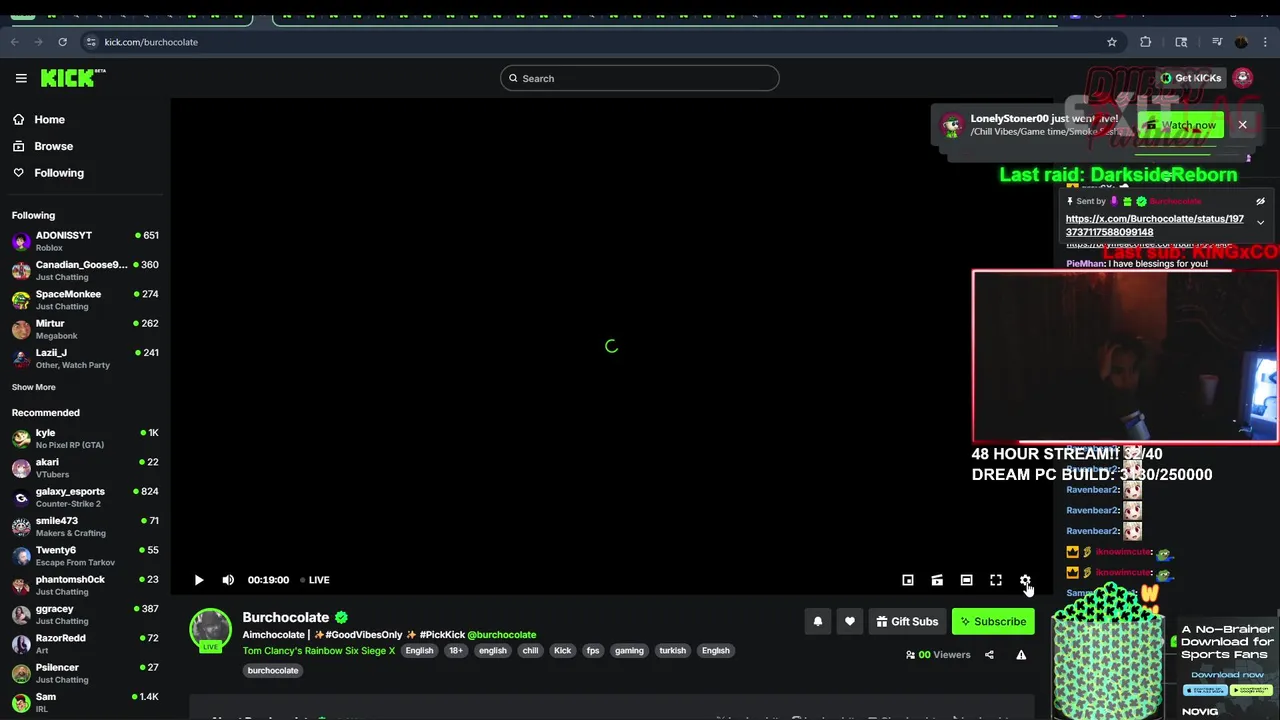
Task: Click the Gift Subs button
Action: (907, 622)
